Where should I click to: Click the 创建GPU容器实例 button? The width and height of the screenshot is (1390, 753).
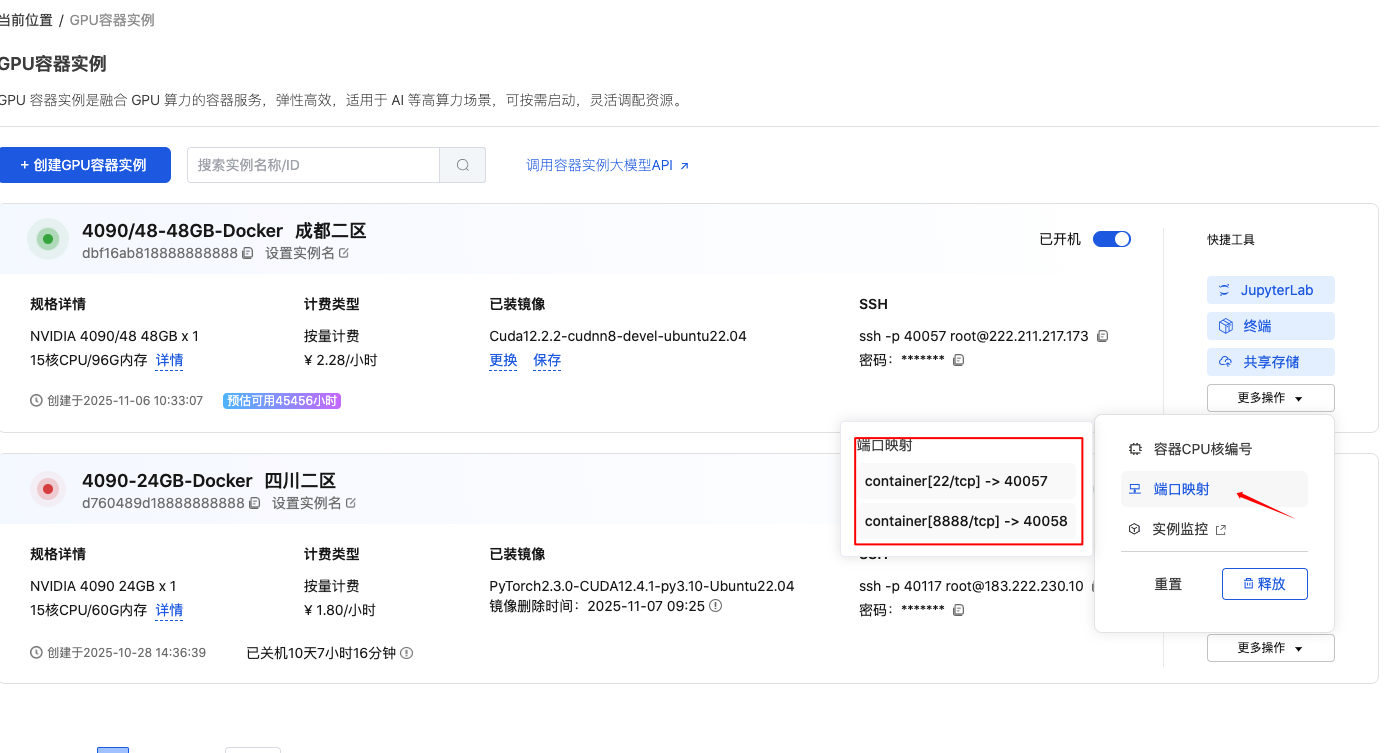[x=85, y=165]
